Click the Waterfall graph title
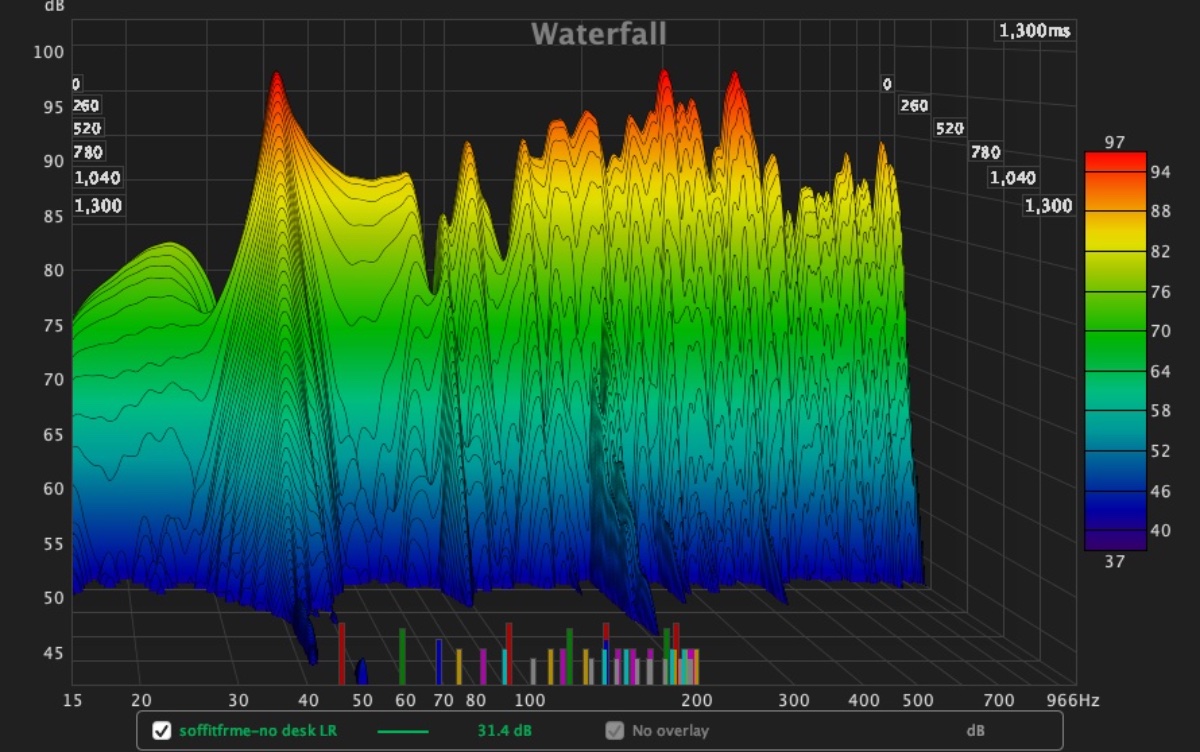 click(598, 34)
